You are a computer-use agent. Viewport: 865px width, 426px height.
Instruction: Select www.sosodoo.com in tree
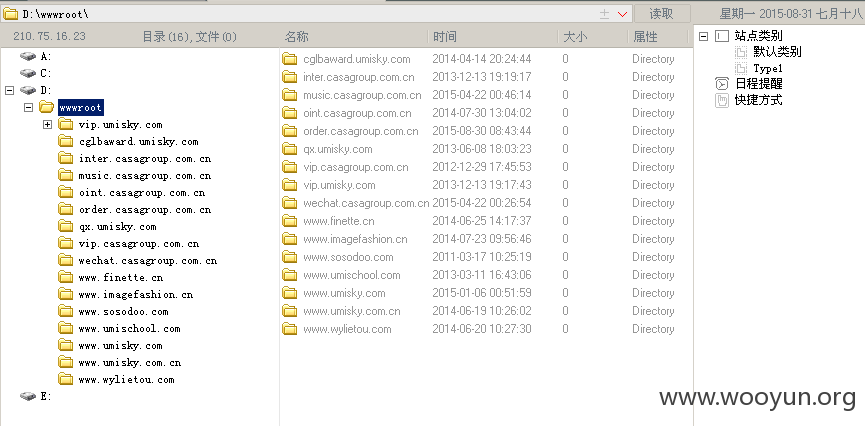click(x=123, y=312)
